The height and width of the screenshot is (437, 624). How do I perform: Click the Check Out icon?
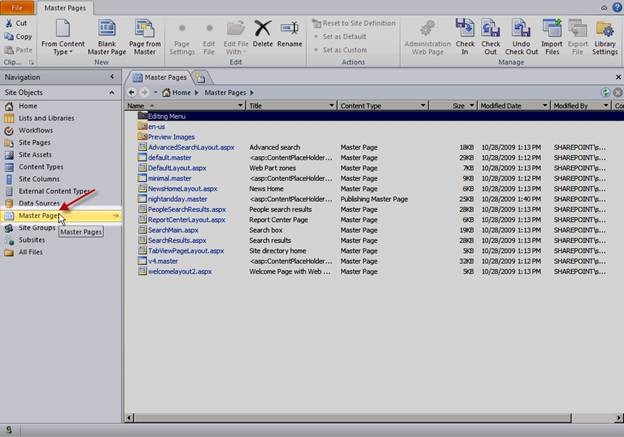pyautogui.click(x=490, y=28)
